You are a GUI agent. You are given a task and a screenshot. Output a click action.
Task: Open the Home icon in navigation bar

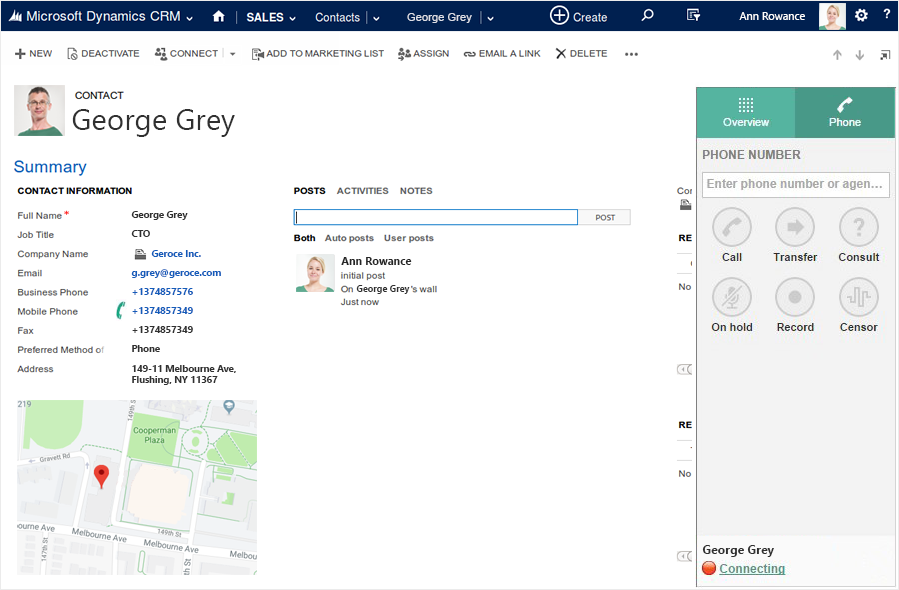pos(218,17)
